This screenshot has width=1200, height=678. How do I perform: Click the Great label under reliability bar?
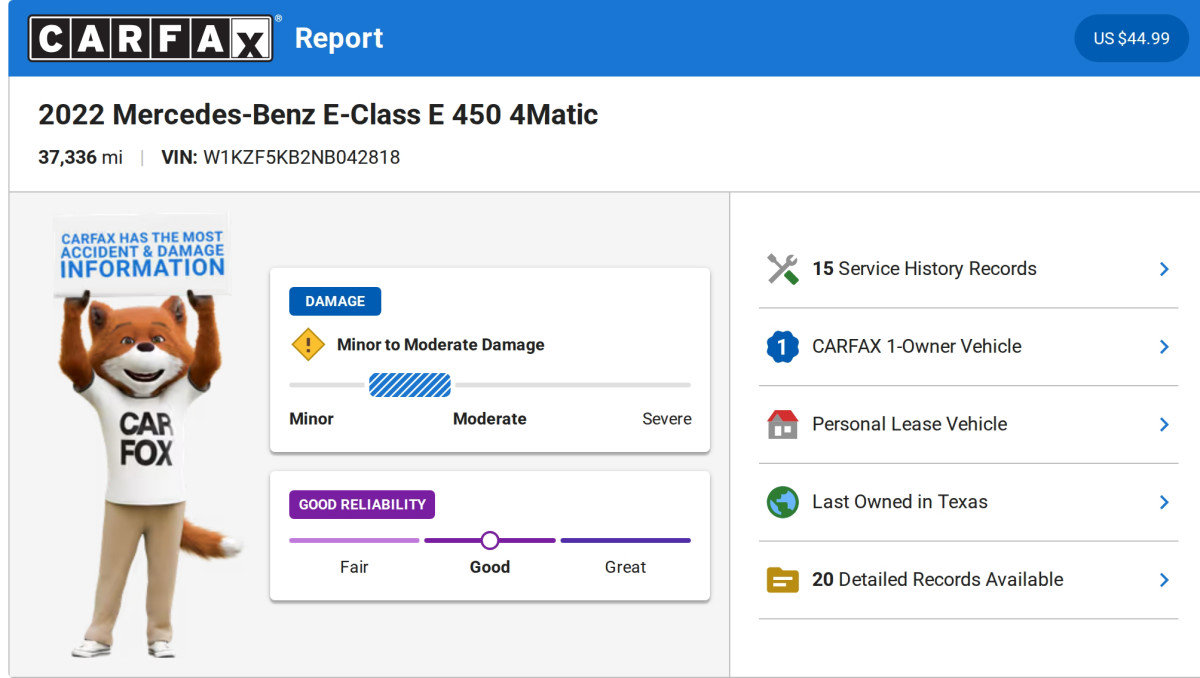(x=625, y=567)
